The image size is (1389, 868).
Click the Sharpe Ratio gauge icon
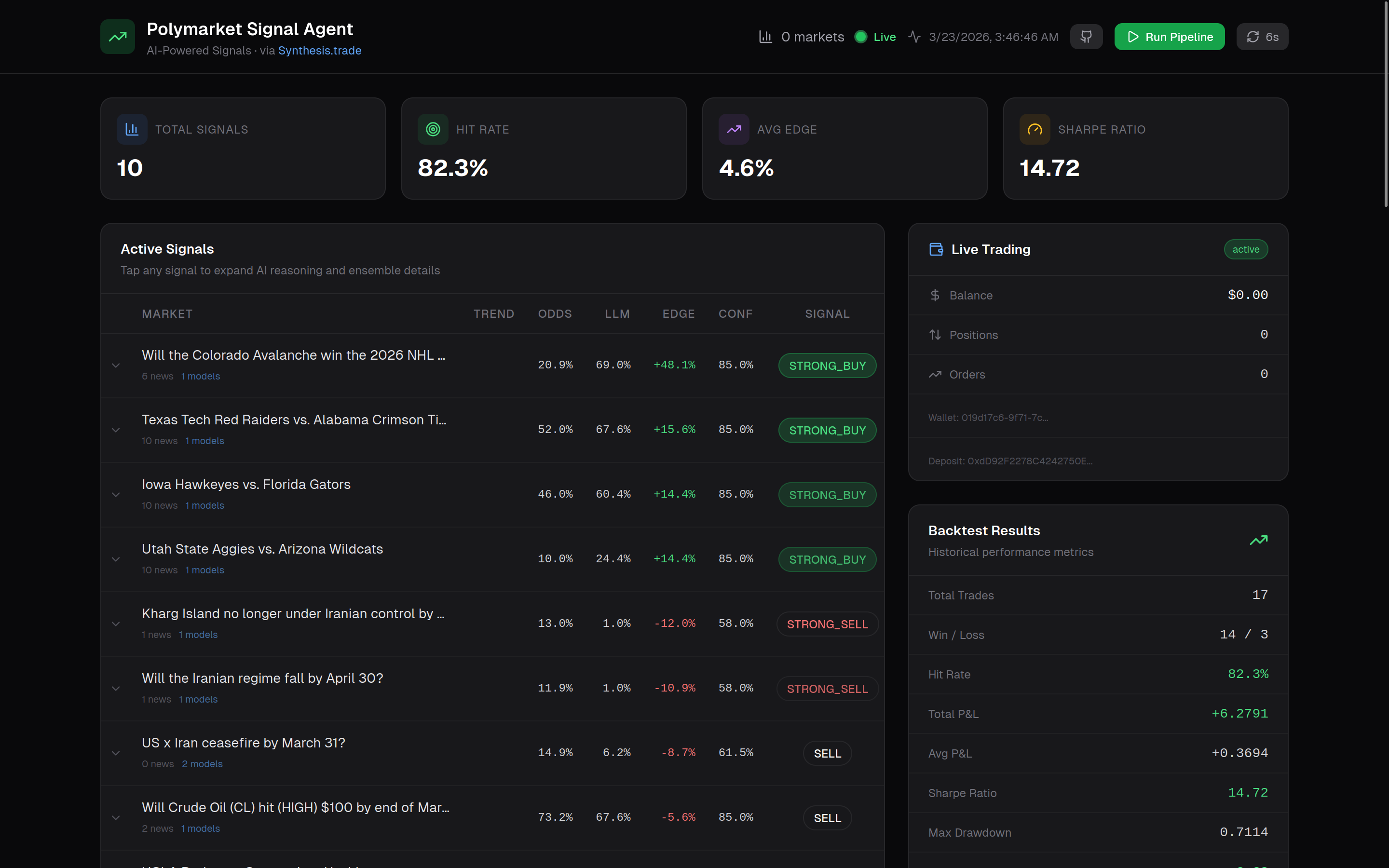click(x=1035, y=129)
